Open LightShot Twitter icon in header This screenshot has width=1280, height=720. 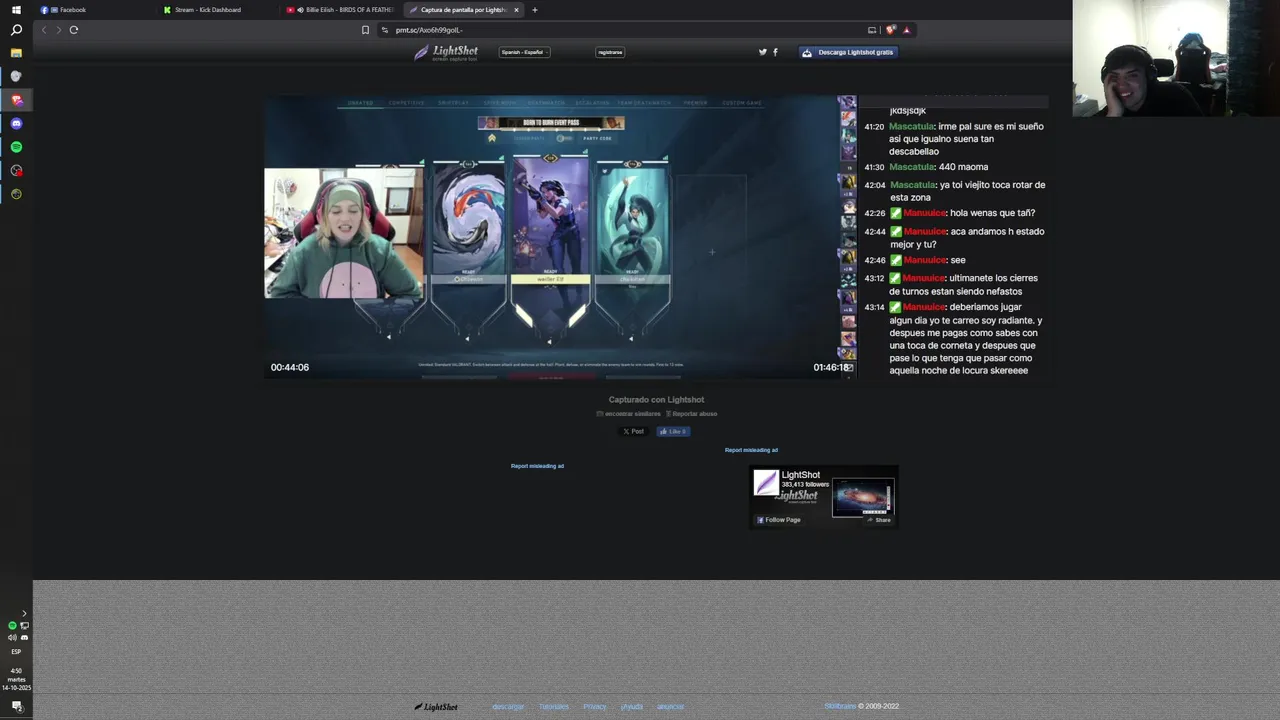(x=763, y=52)
